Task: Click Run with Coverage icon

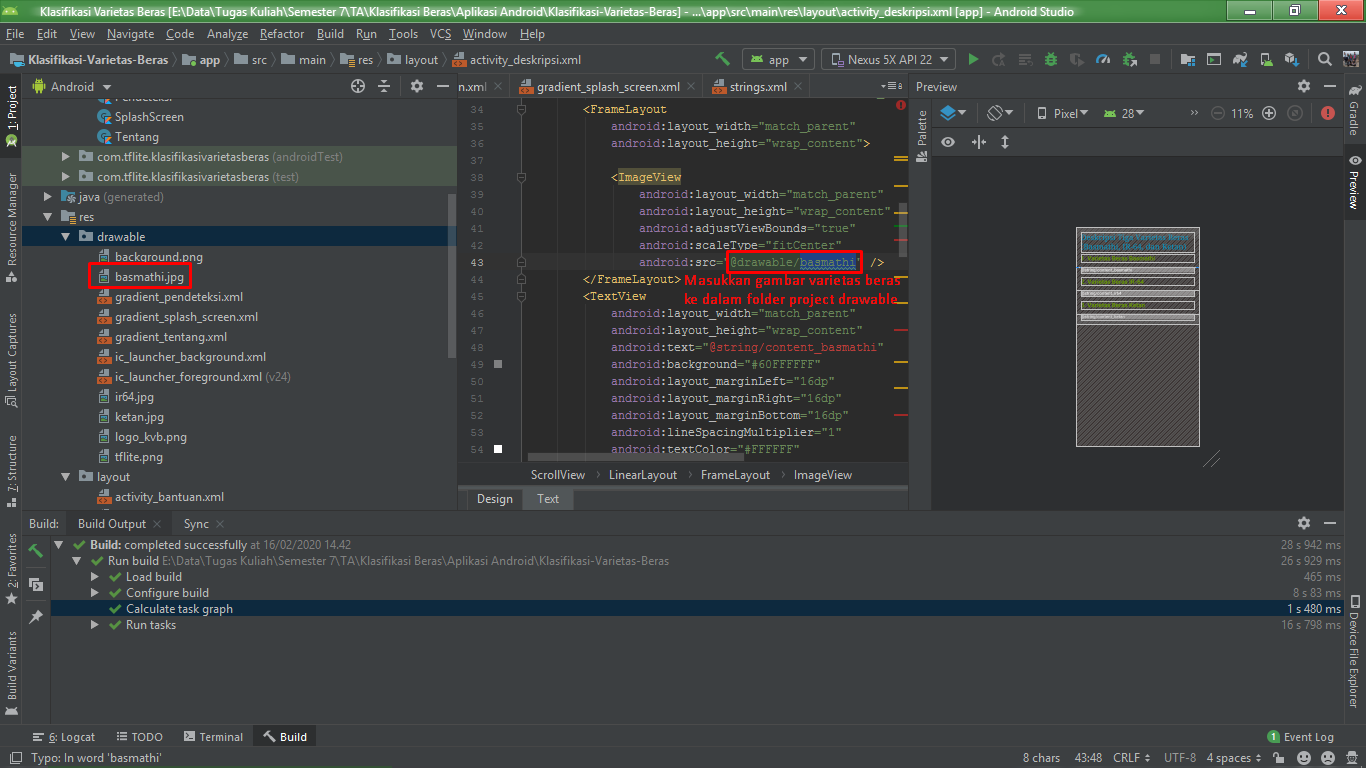Action: pos(1077,59)
